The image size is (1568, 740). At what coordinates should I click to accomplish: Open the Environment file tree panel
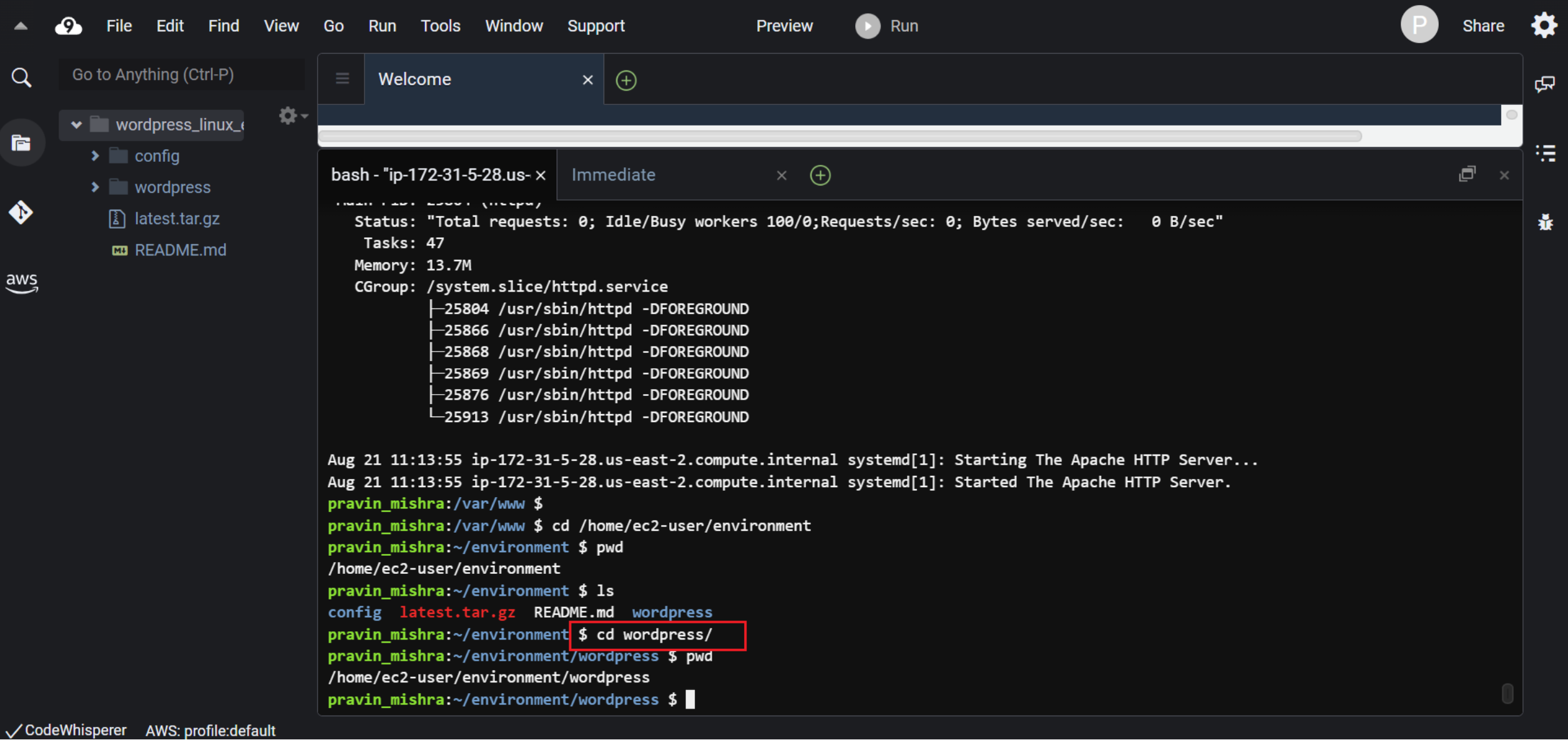click(21, 143)
